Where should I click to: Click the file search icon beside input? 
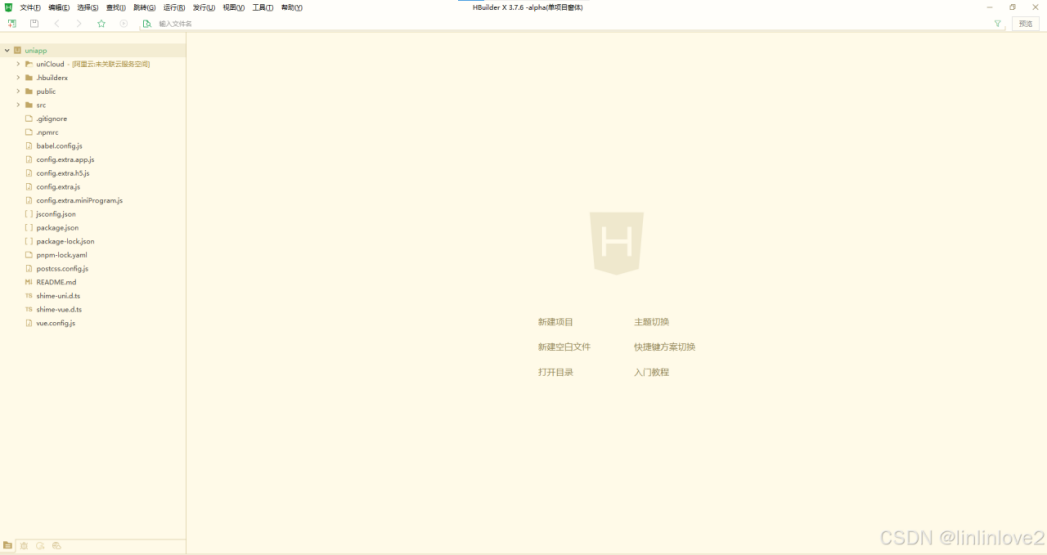(x=147, y=23)
